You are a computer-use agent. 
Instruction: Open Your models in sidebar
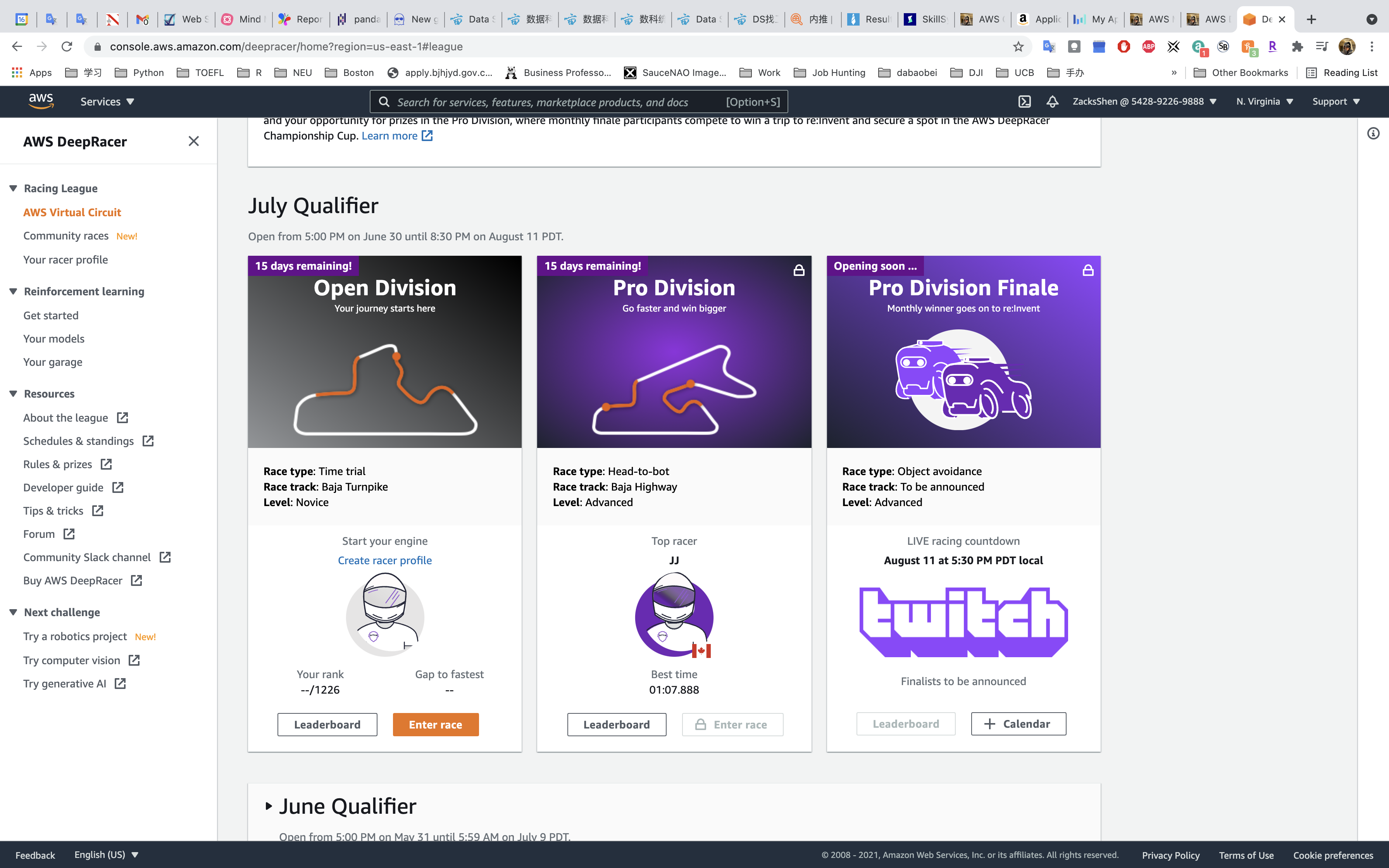54,339
